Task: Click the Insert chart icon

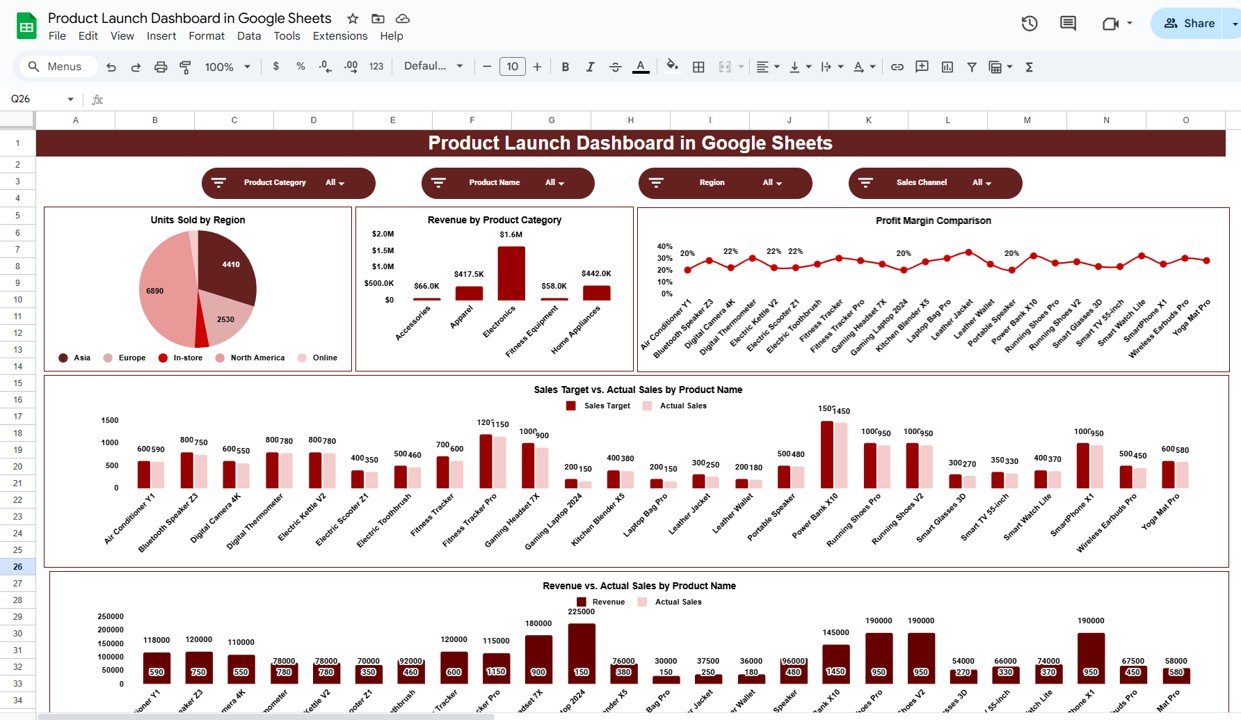Action: tap(946, 66)
